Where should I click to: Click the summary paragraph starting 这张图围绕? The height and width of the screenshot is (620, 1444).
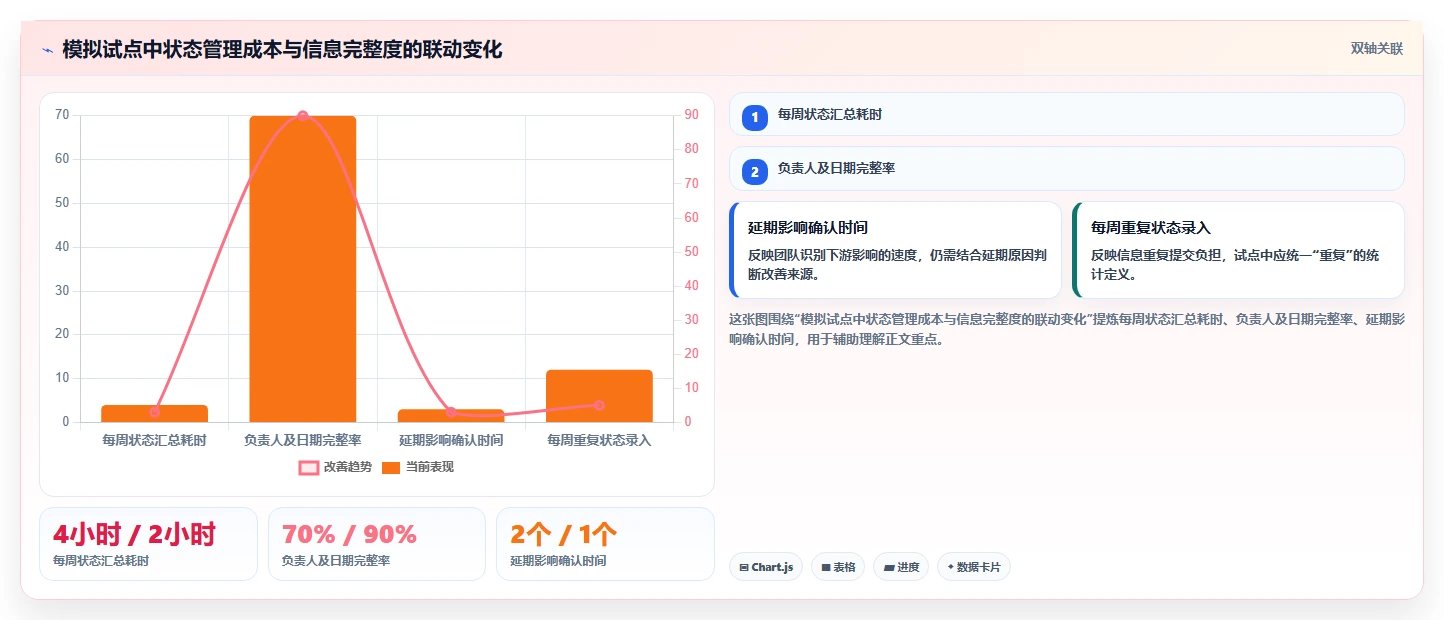tap(1067, 329)
